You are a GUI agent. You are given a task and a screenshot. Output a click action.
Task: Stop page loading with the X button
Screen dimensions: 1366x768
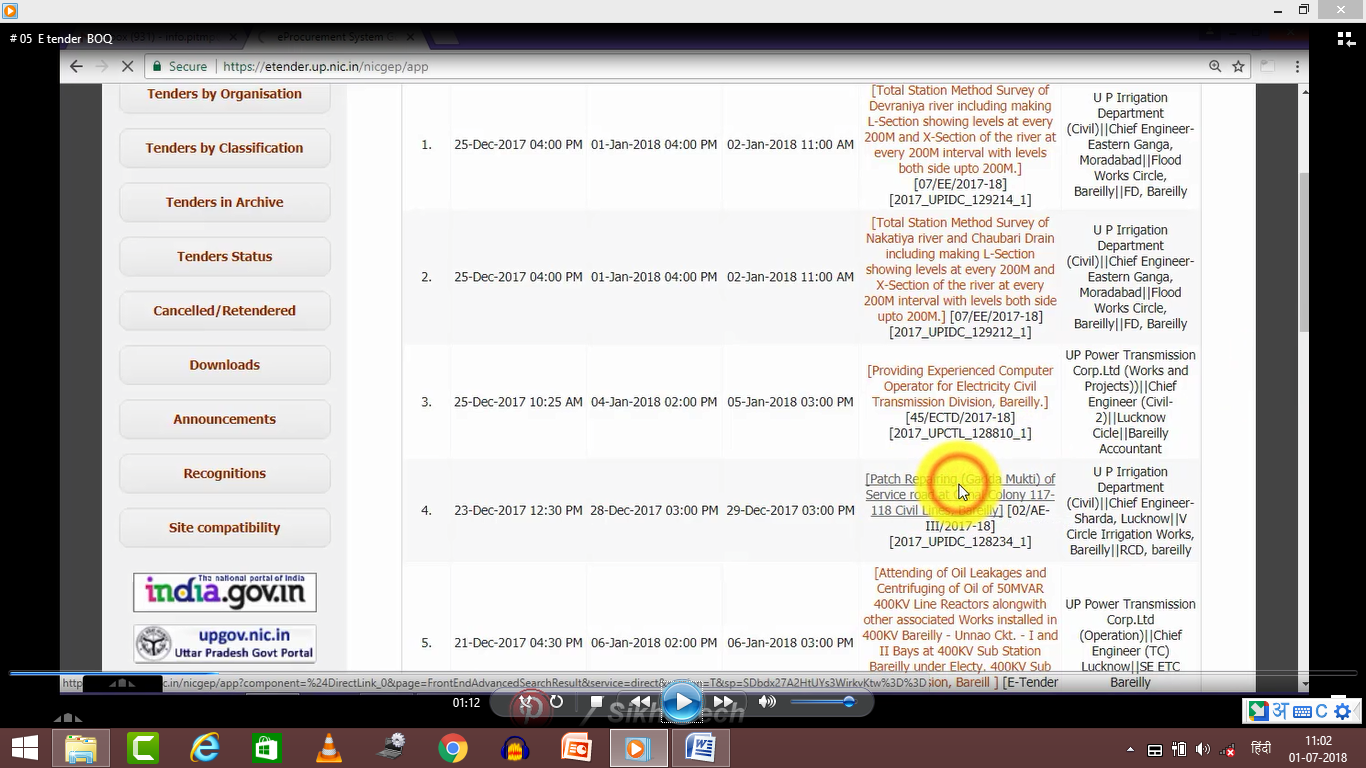[x=127, y=66]
